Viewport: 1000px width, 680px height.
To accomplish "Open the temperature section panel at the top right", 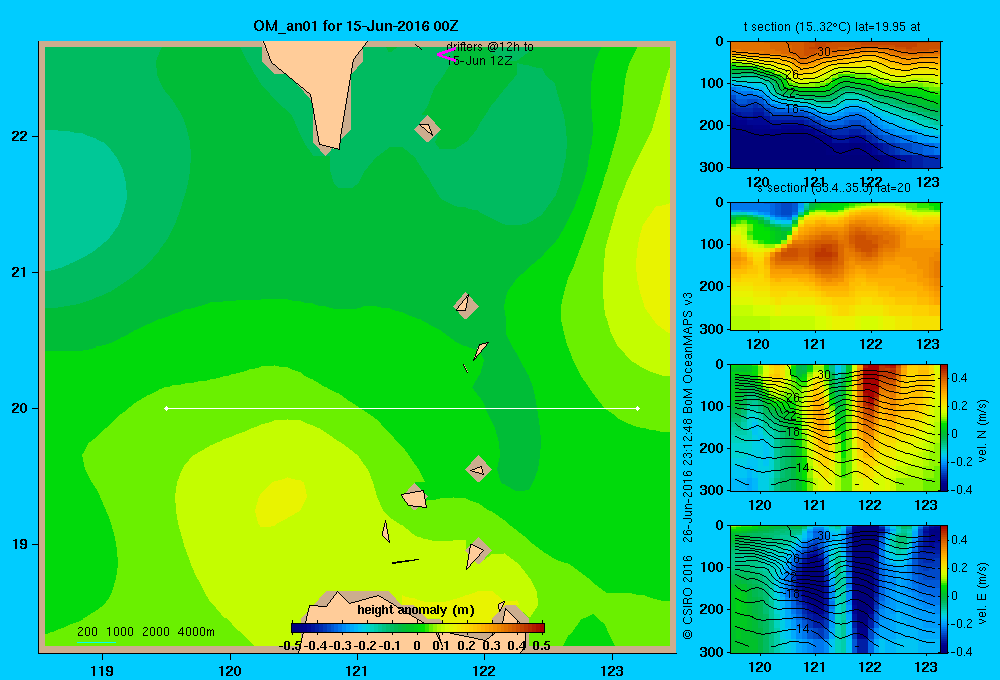I will (835, 105).
